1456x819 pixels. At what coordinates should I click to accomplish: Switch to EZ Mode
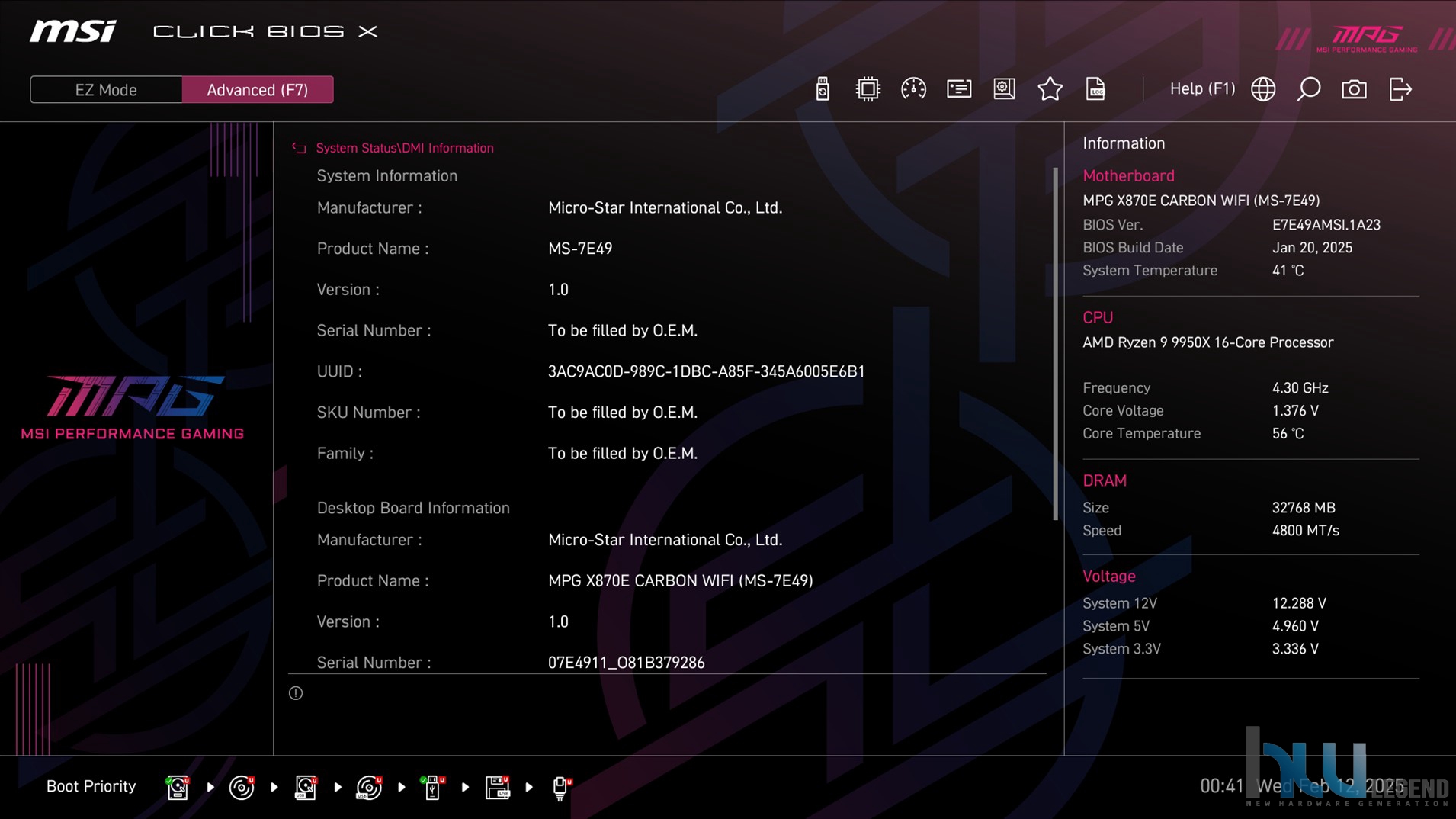[x=106, y=90]
